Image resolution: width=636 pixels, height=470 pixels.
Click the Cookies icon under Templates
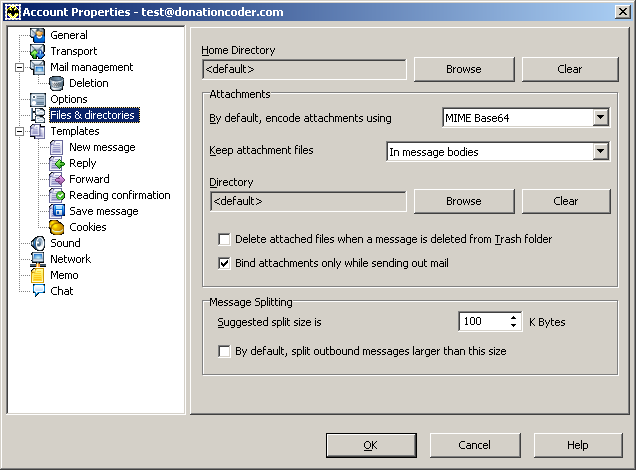coord(57,227)
